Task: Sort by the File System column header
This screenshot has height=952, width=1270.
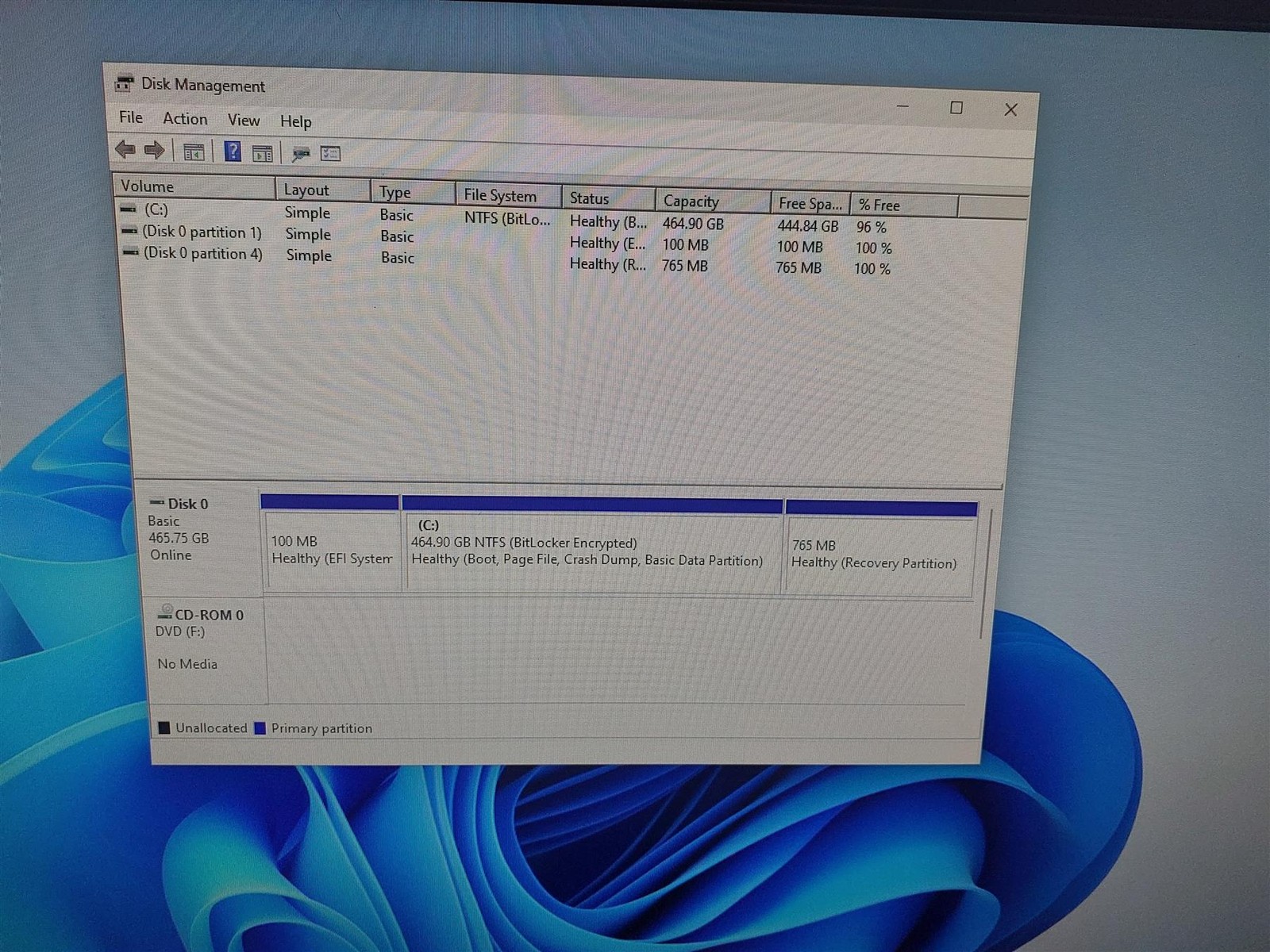Action: [509, 195]
